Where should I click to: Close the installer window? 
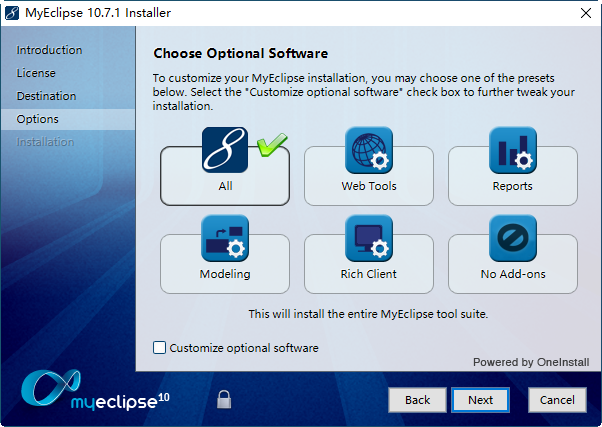coord(584,13)
